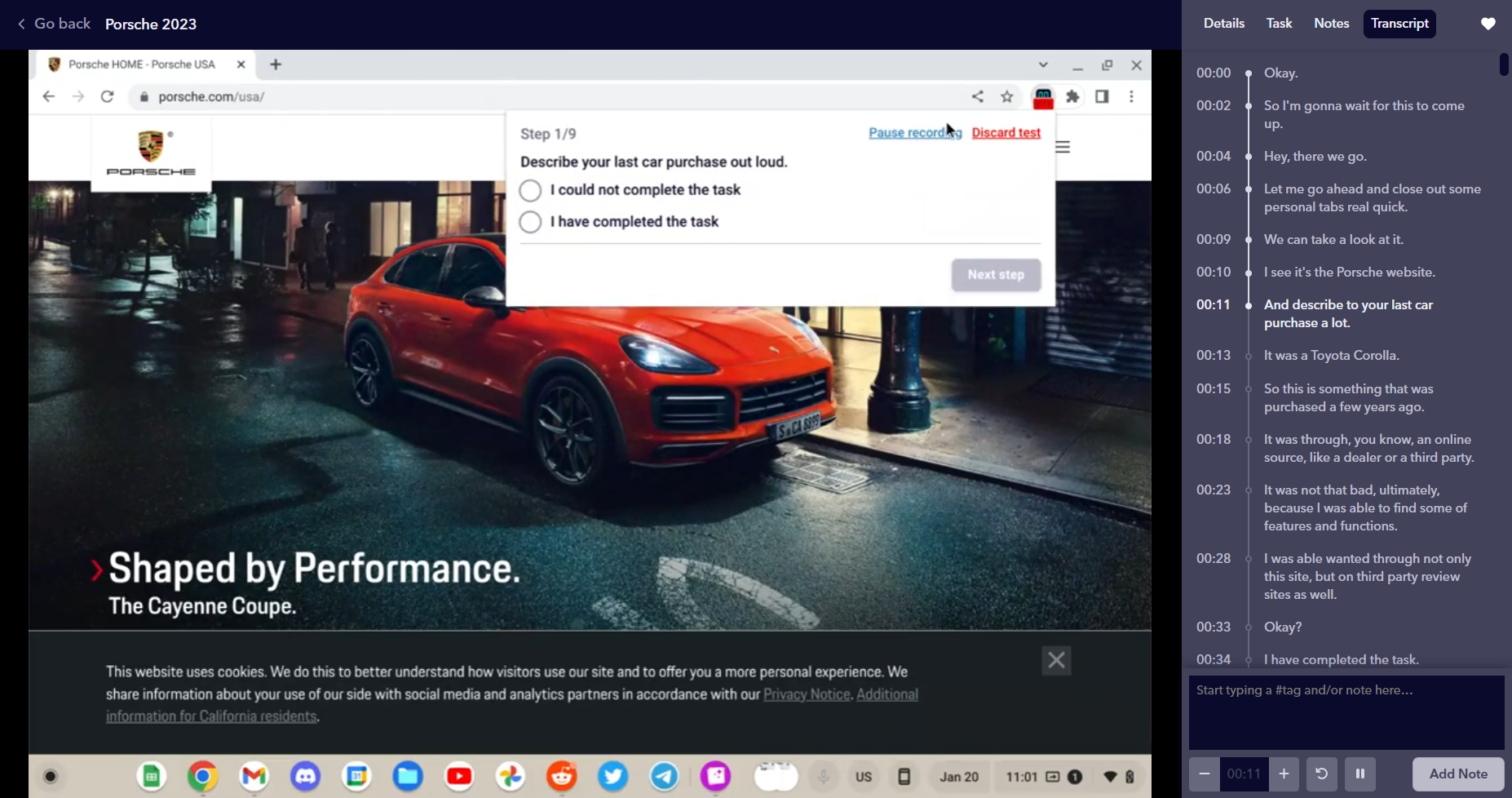The height and width of the screenshot is (798, 1512).
Task: Close the Porsche HOME browser tab
Action: coord(241,64)
